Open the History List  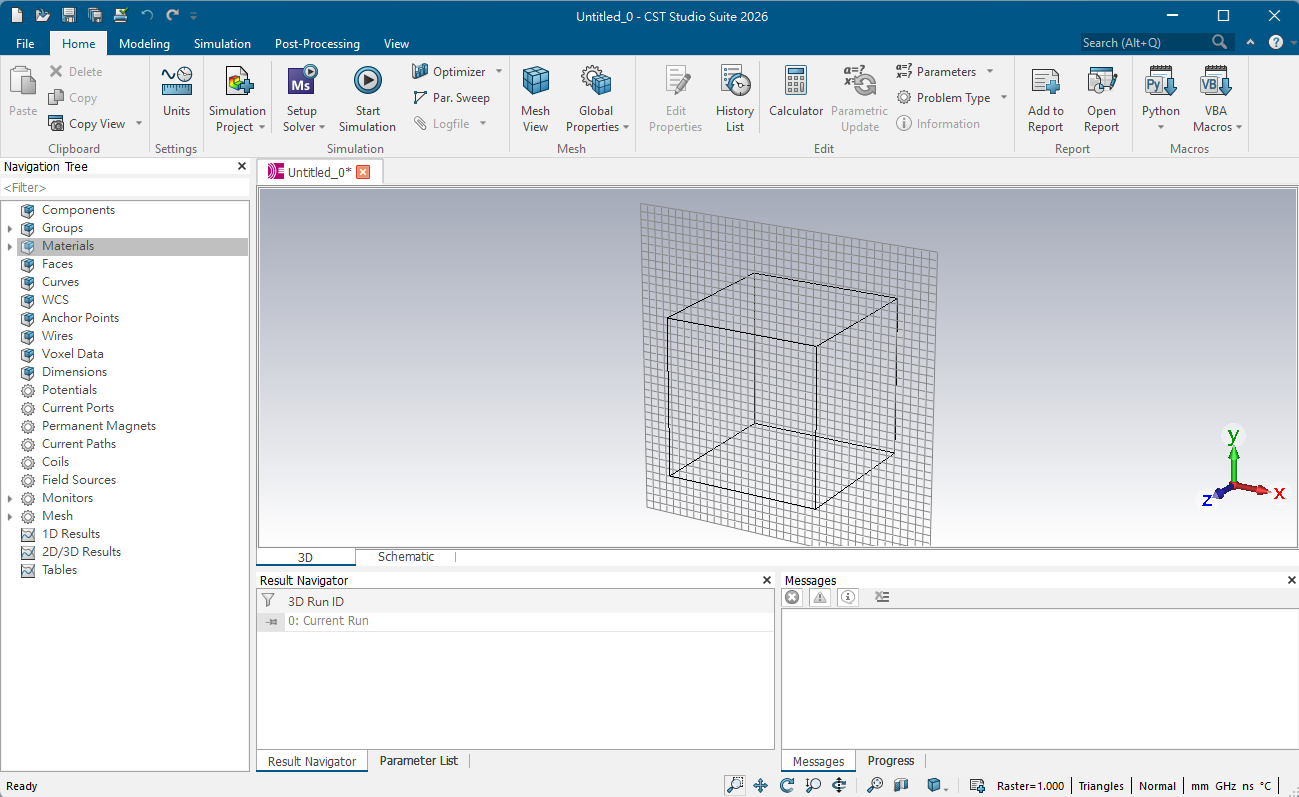[735, 99]
